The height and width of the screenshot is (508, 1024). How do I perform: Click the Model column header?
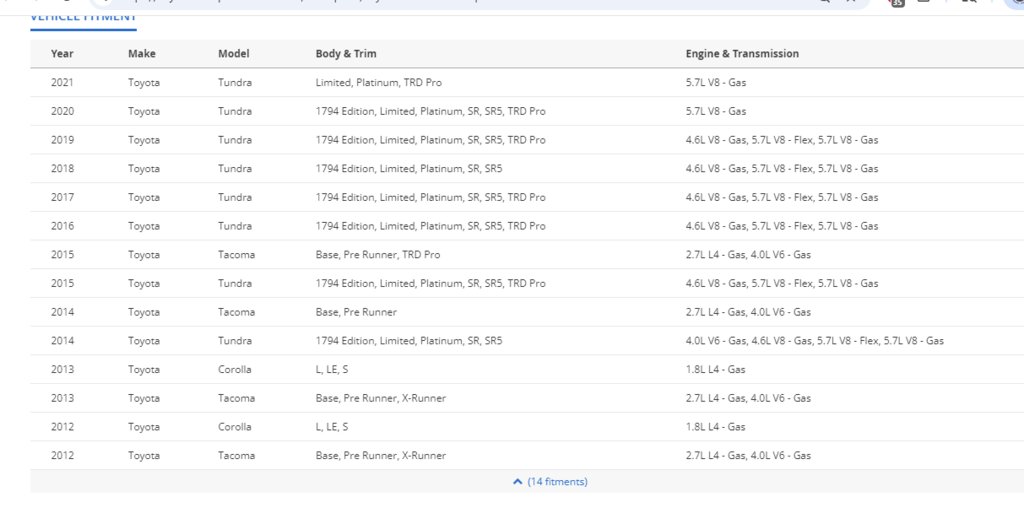pyautogui.click(x=234, y=54)
